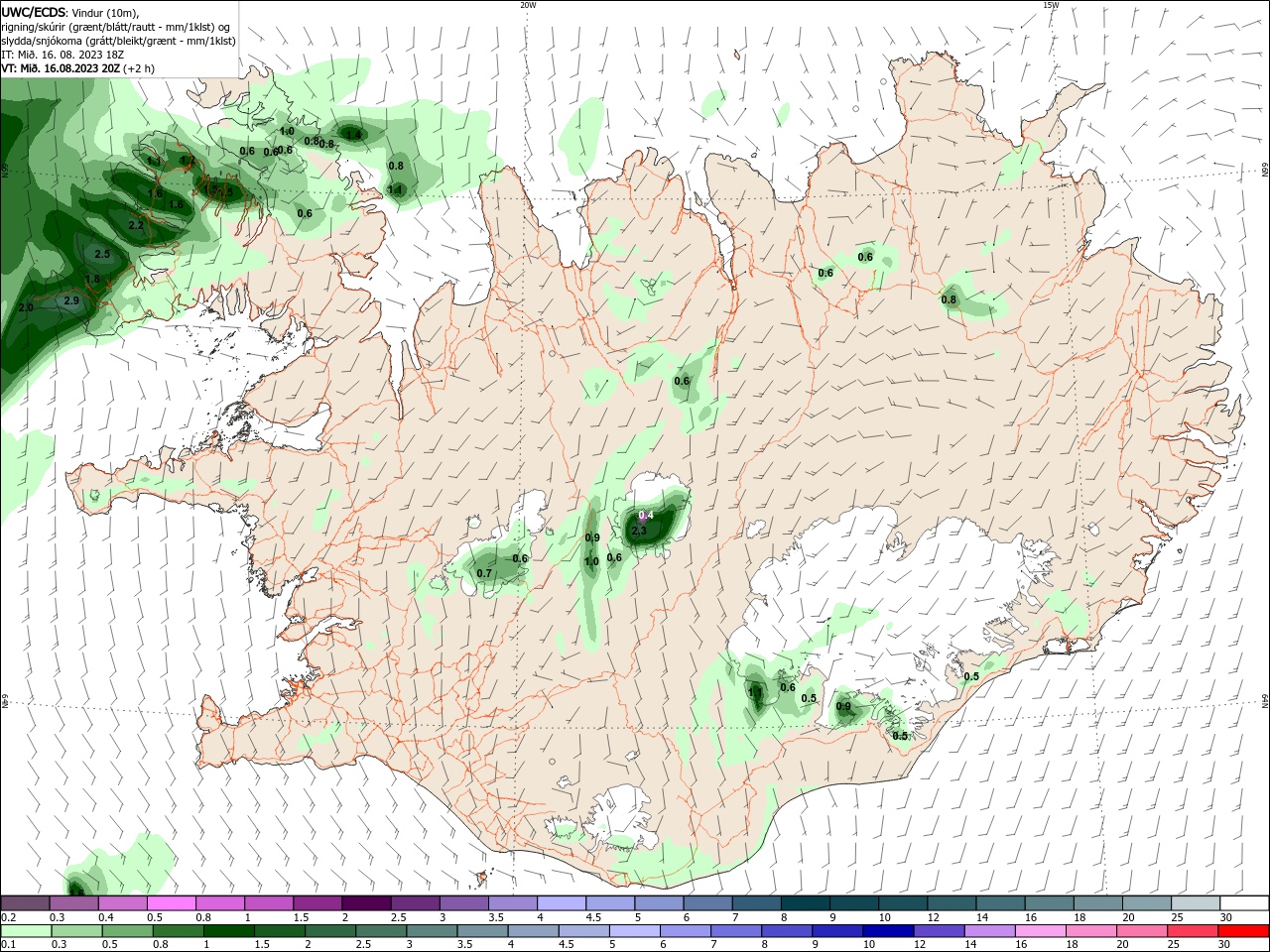Click the '20W' longitude label at top
Image resolution: width=1270 pixels, height=952 pixels.
coord(528,5)
